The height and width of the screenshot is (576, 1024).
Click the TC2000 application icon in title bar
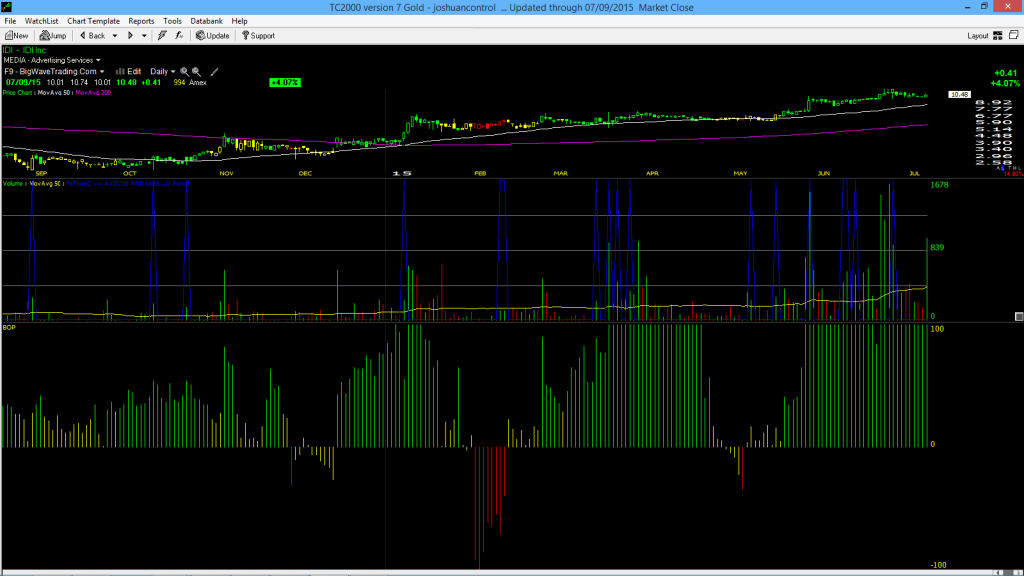[x=7, y=7]
